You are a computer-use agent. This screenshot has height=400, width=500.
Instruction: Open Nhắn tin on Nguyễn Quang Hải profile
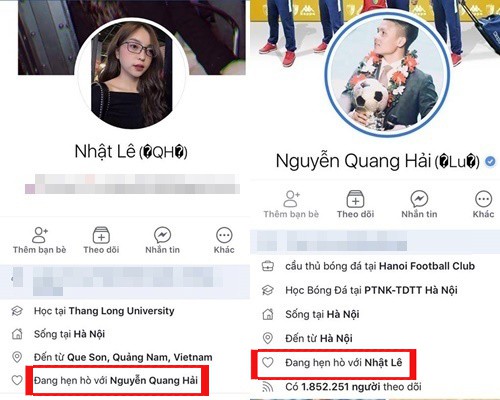click(x=419, y=204)
